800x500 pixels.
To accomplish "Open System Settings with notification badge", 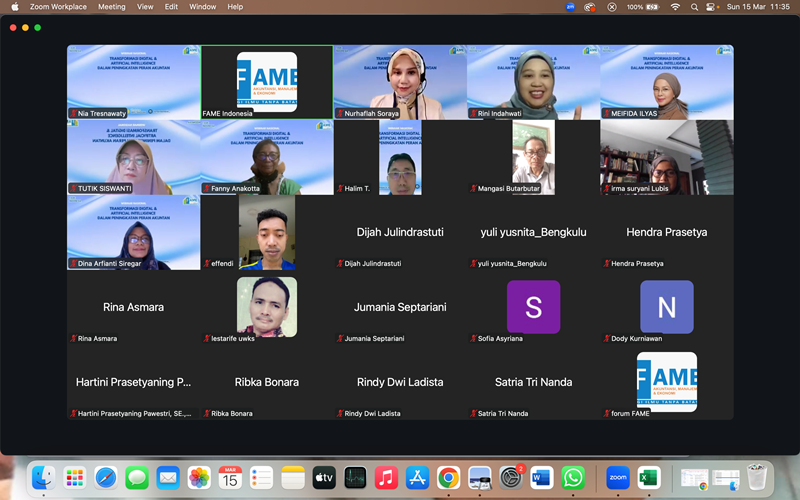I will point(512,478).
